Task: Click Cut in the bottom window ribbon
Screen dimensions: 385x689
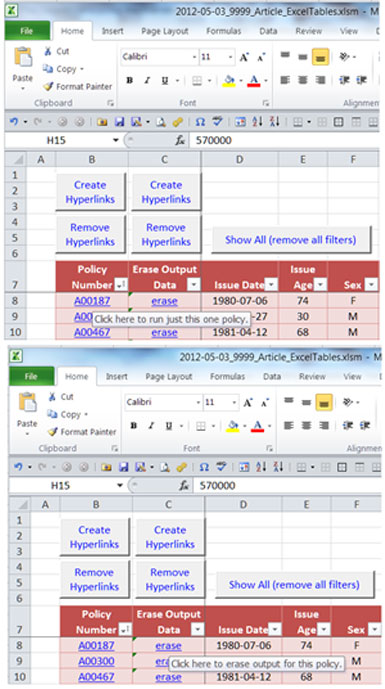Action: pyautogui.click(x=62, y=396)
